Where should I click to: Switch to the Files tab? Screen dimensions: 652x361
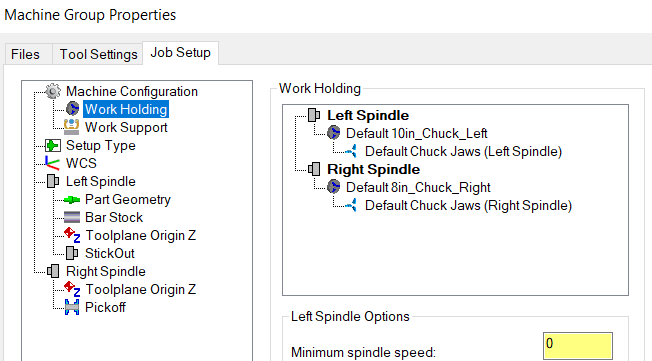[x=25, y=54]
